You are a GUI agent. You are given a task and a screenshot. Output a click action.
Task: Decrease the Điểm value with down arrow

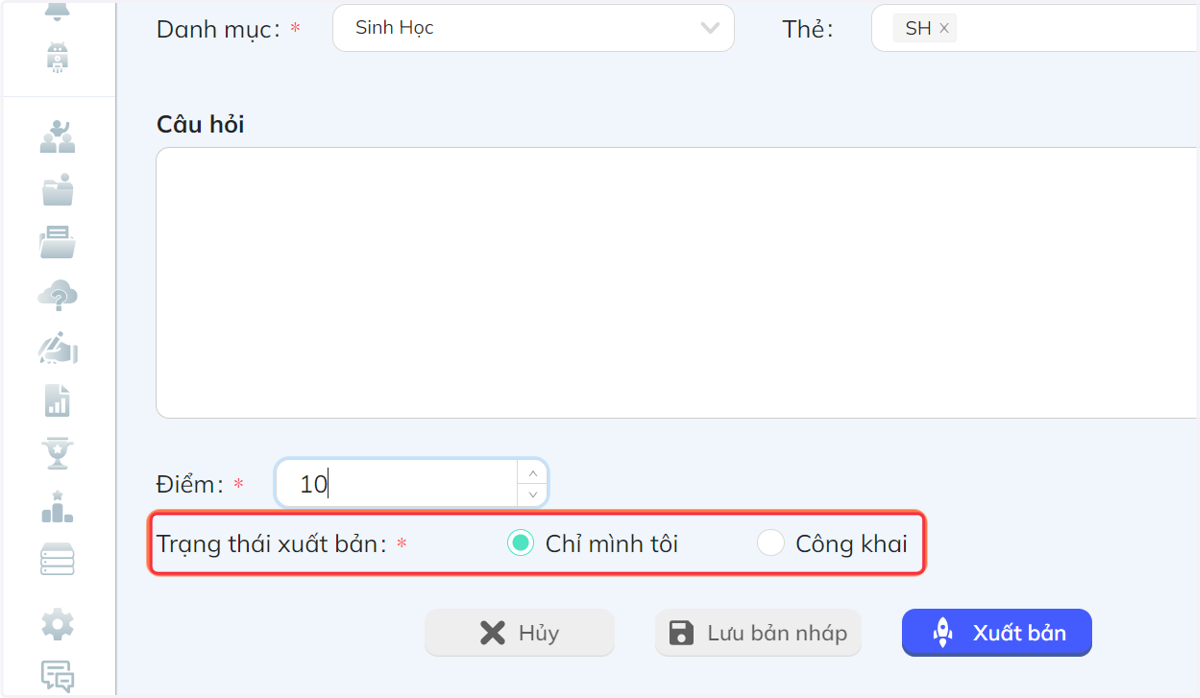(x=532, y=494)
